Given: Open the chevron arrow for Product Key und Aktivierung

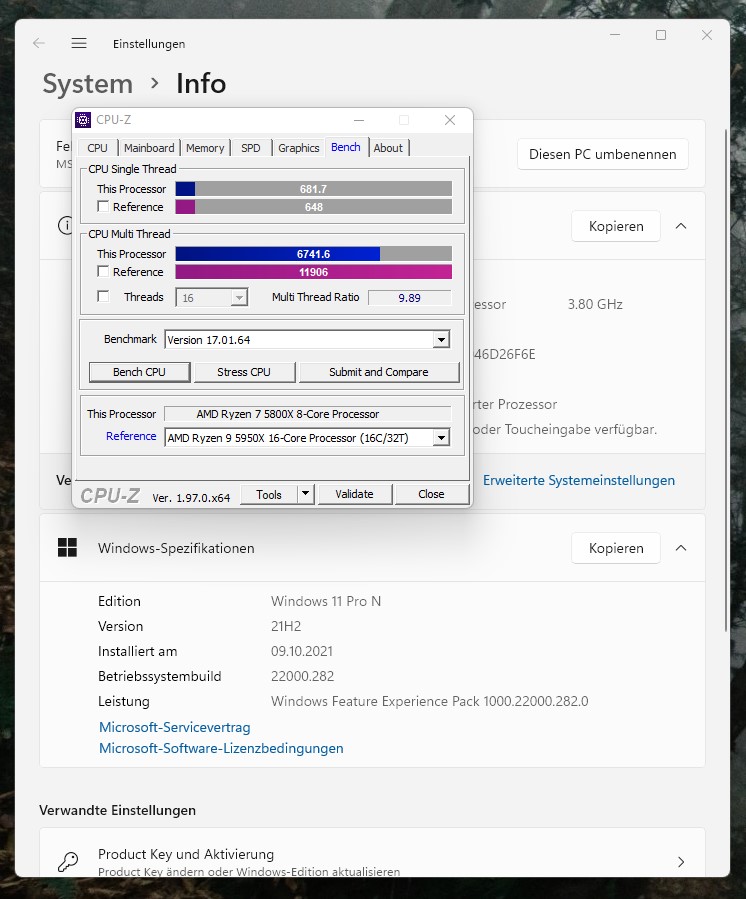Looking at the screenshot, I should 681,862.
